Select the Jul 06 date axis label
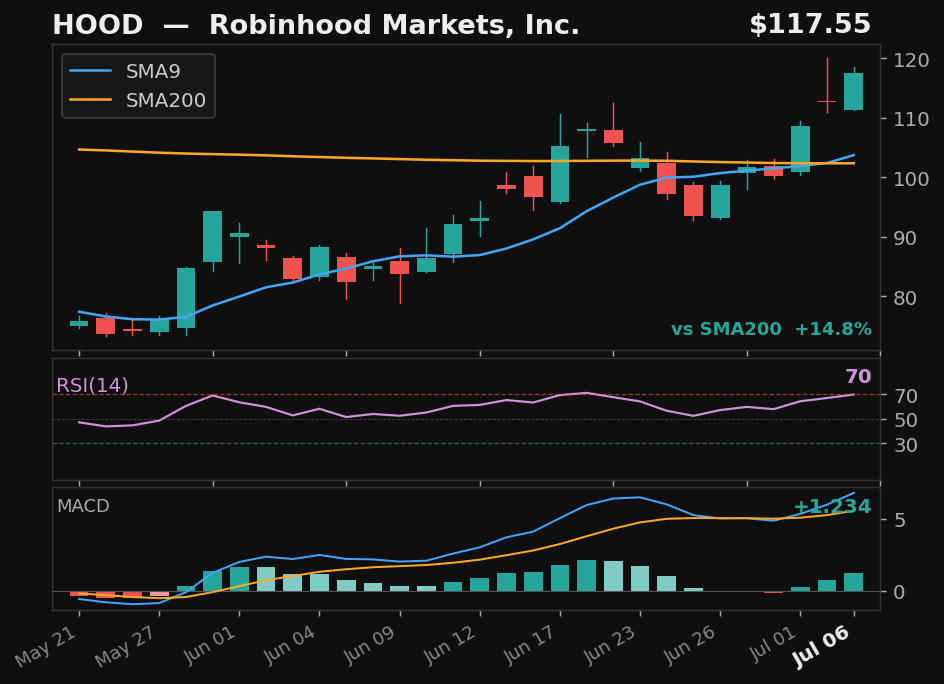The image size is (944, 684). coord(822,647)
